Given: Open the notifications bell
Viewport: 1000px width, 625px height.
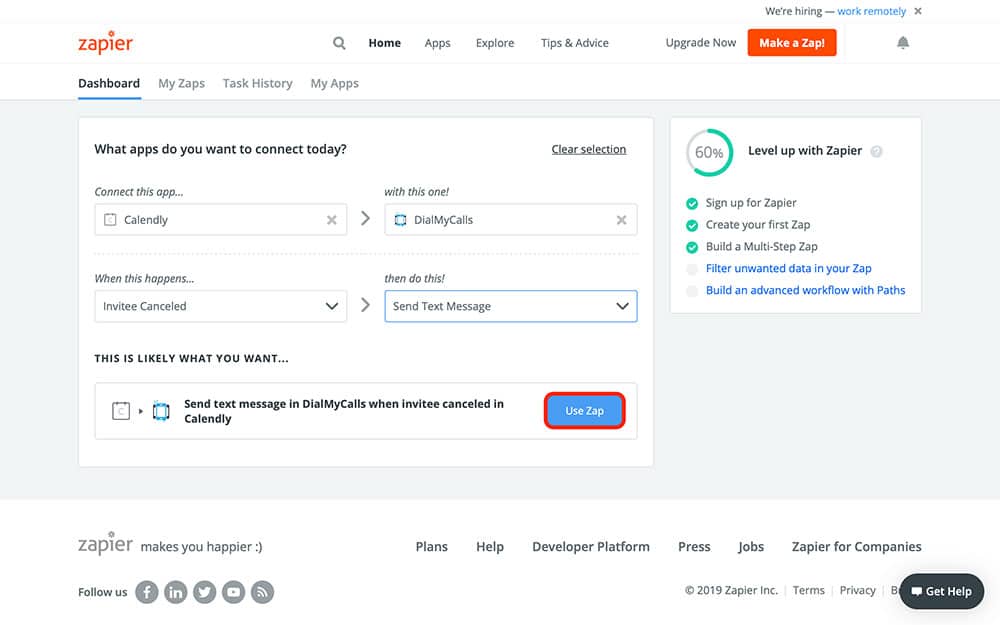Looking at the screenshot, I should pos(903,43).
